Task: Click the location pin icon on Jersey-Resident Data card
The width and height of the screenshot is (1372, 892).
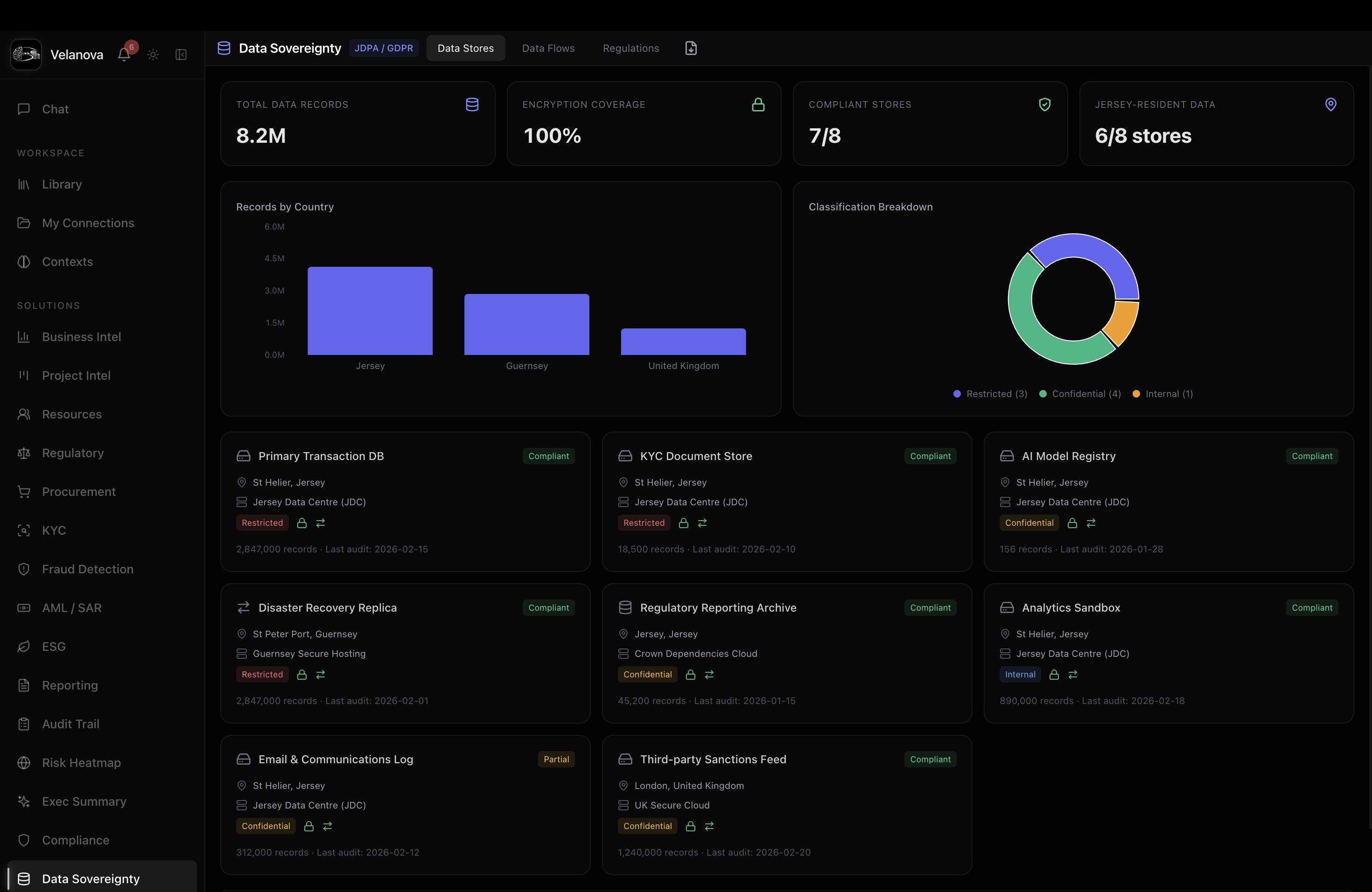Action: click(1330, 105)
